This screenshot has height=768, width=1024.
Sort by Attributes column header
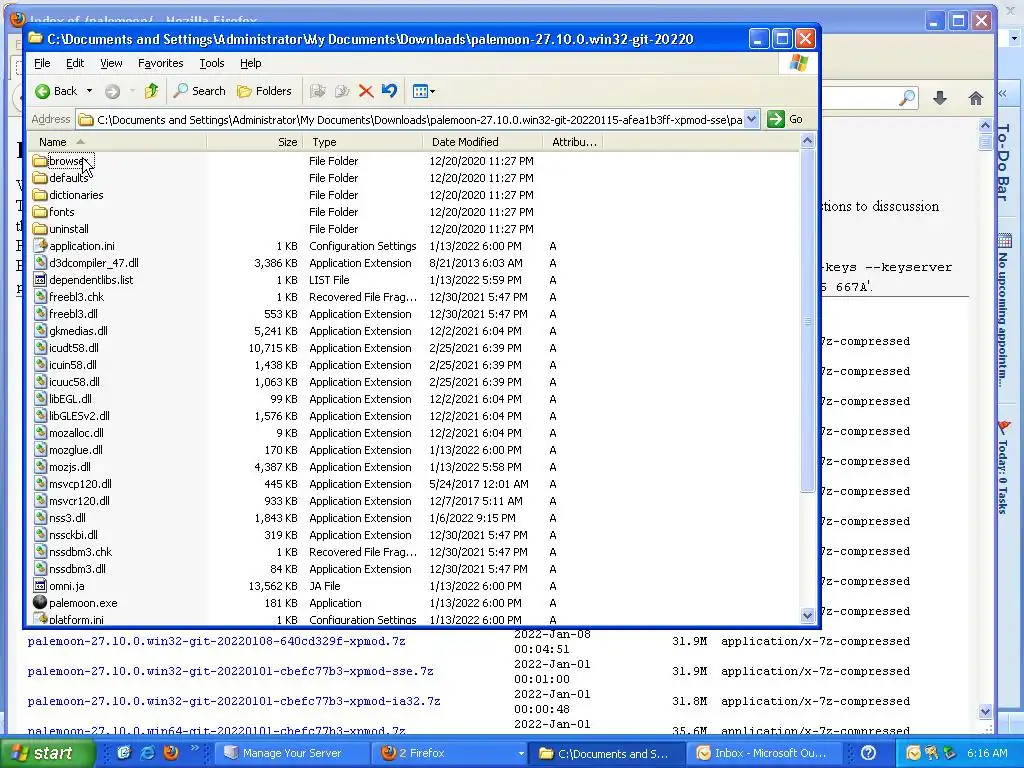pos(573,142)
